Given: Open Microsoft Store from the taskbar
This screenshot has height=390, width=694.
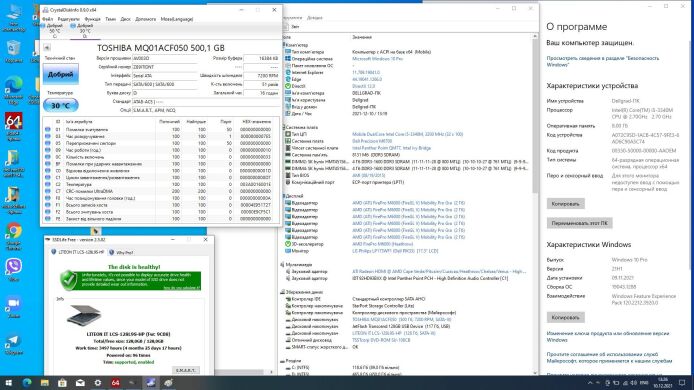Looking at the screenshot, I should (62, 382).
